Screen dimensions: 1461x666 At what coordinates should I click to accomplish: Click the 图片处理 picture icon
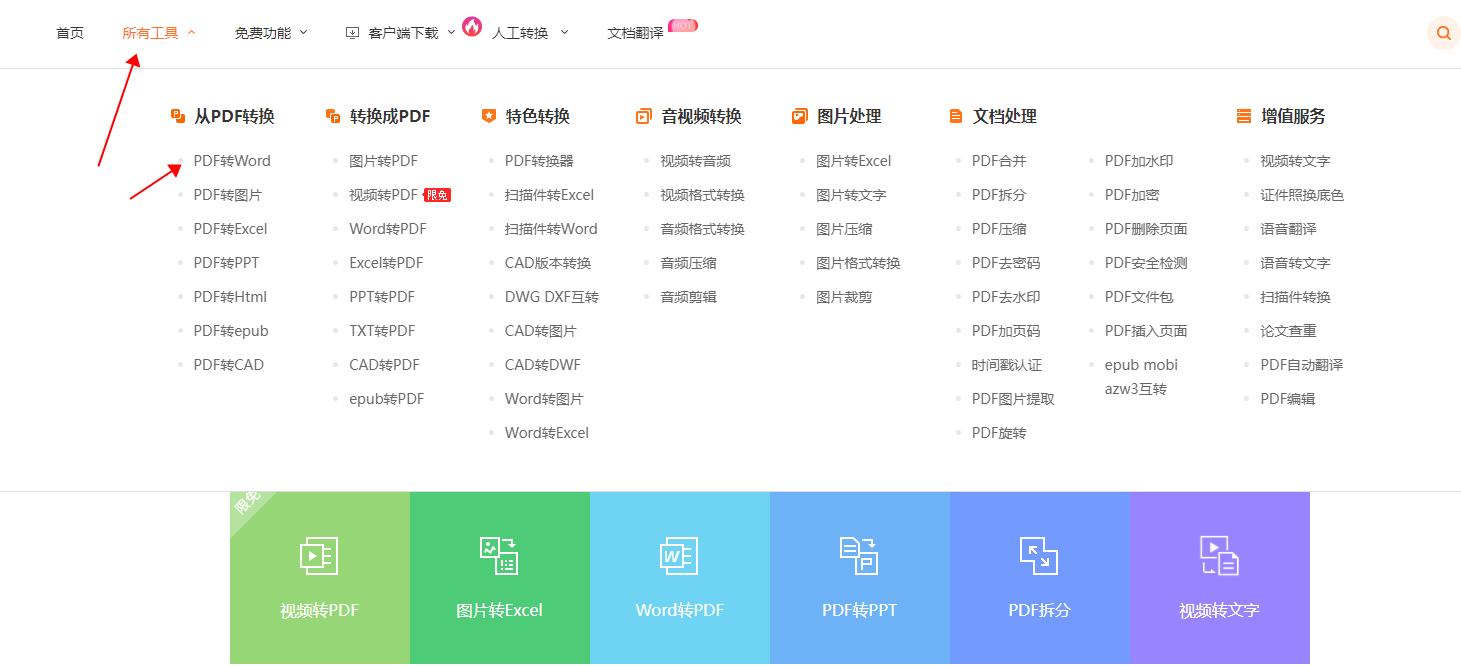(799, 116)
